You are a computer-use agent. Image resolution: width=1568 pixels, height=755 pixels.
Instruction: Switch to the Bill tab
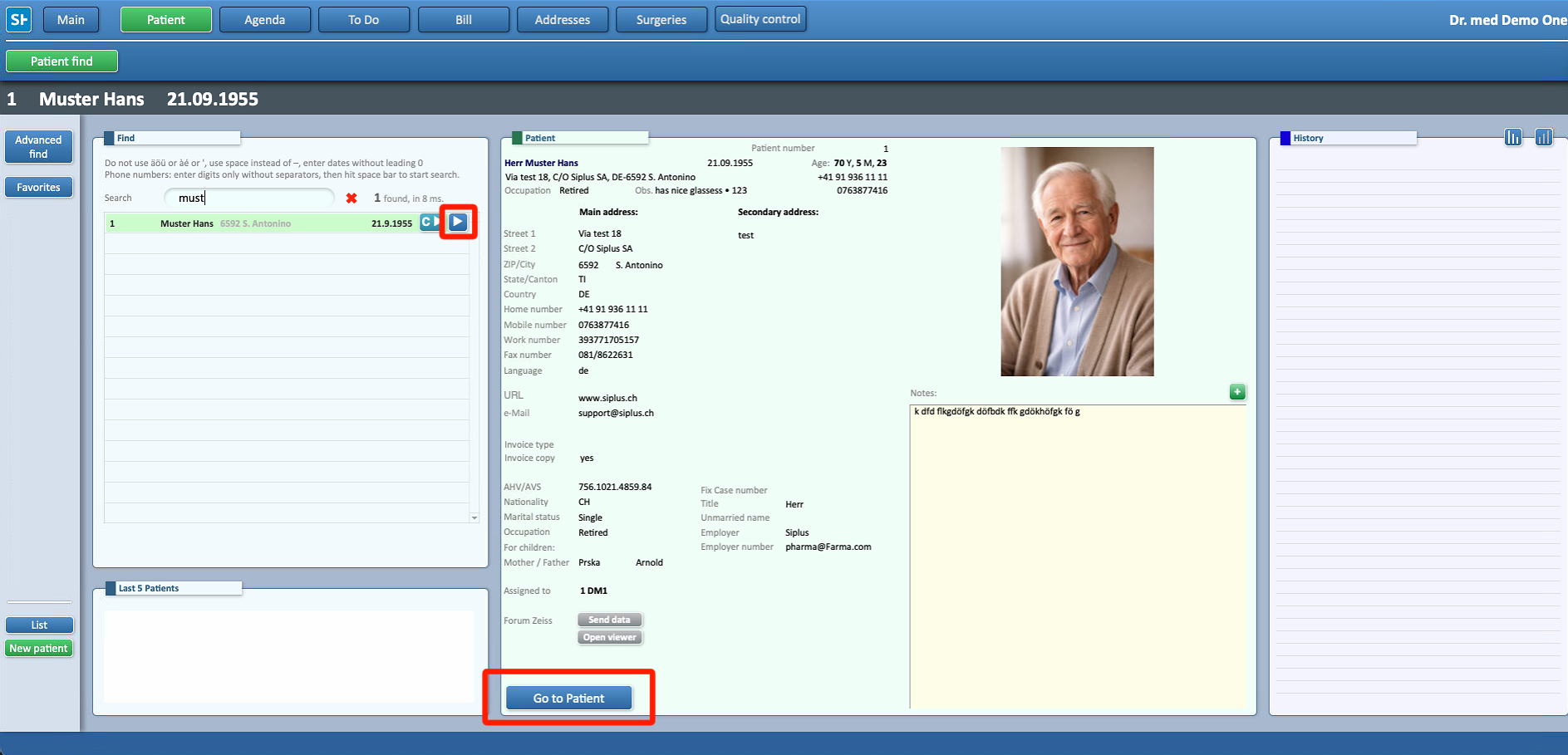coord(463,20)
